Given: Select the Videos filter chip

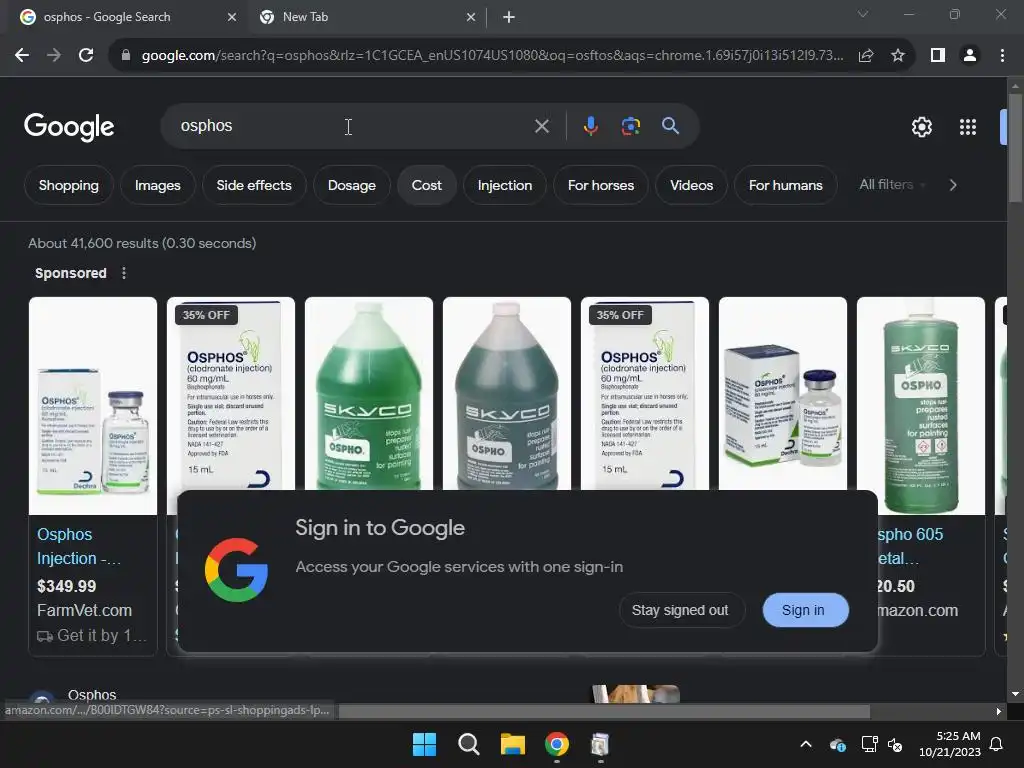Looking at the screenshot, I should [x=691, y=185].
